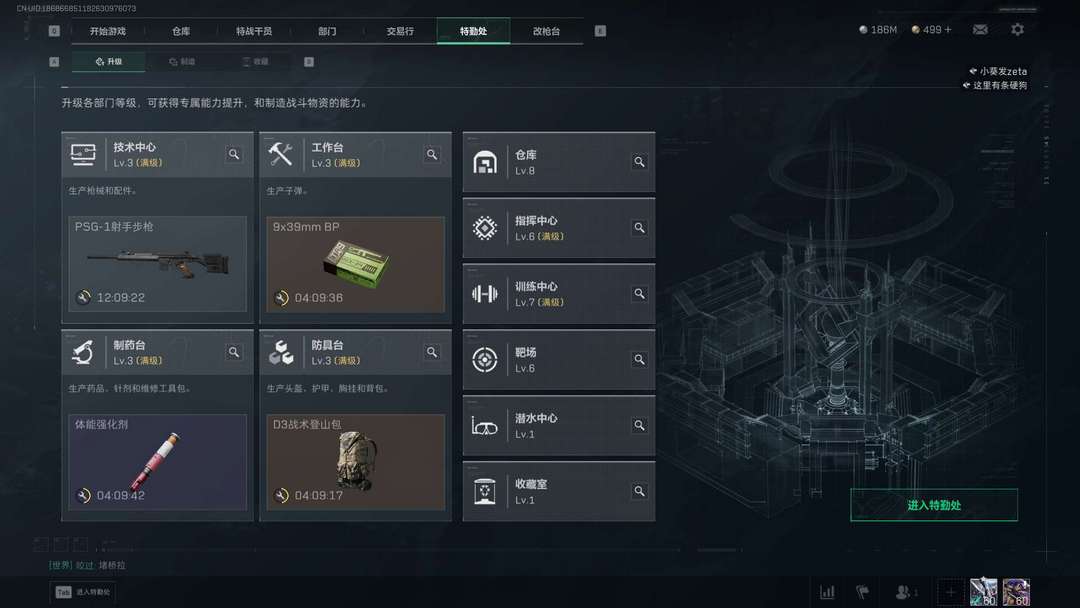
Task: Click the 指挥中心 department icon
Action: tap(485, 228)
